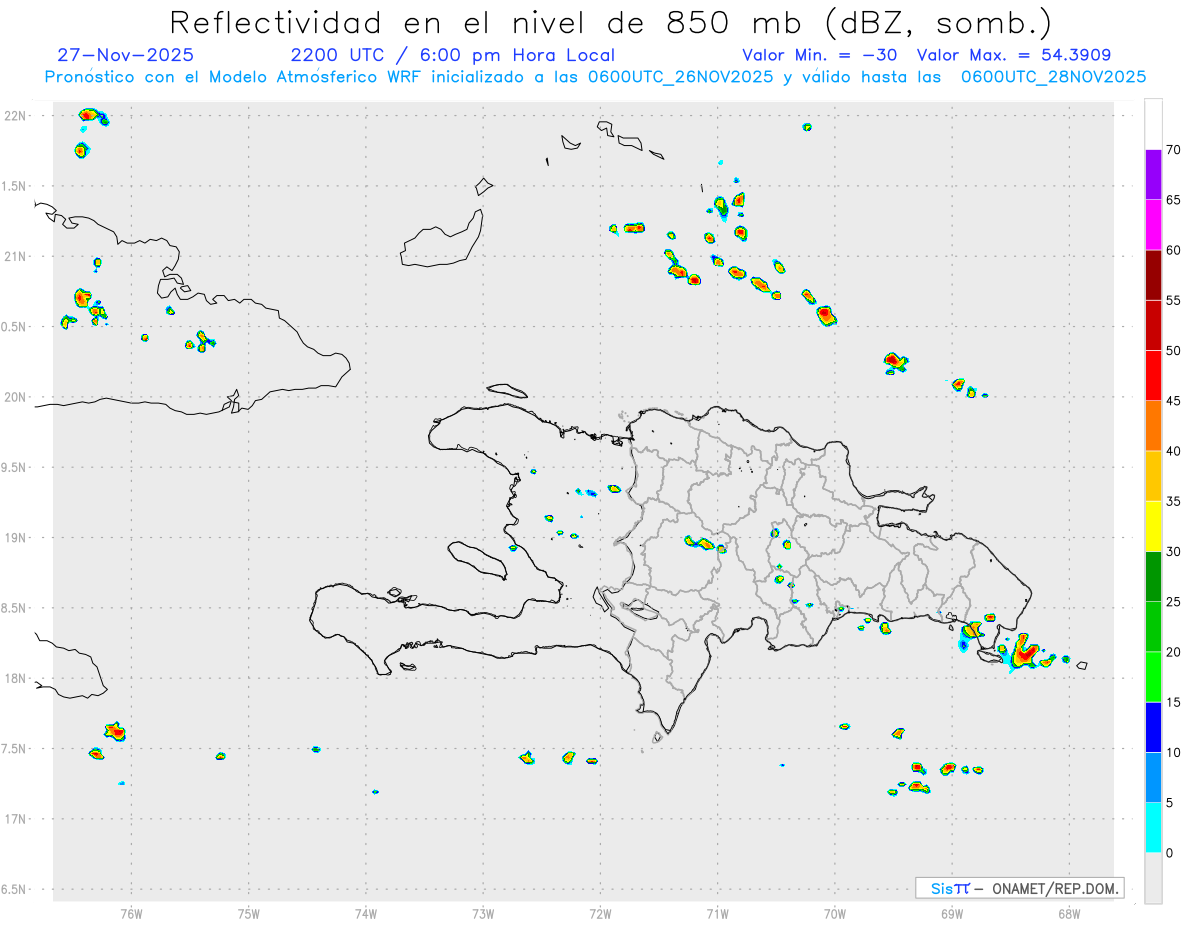This screenshot has height=927, width=1200.
Task: Select the gold 35–40 dBZ colorbar segment
Action: (x=1153, y=476)
